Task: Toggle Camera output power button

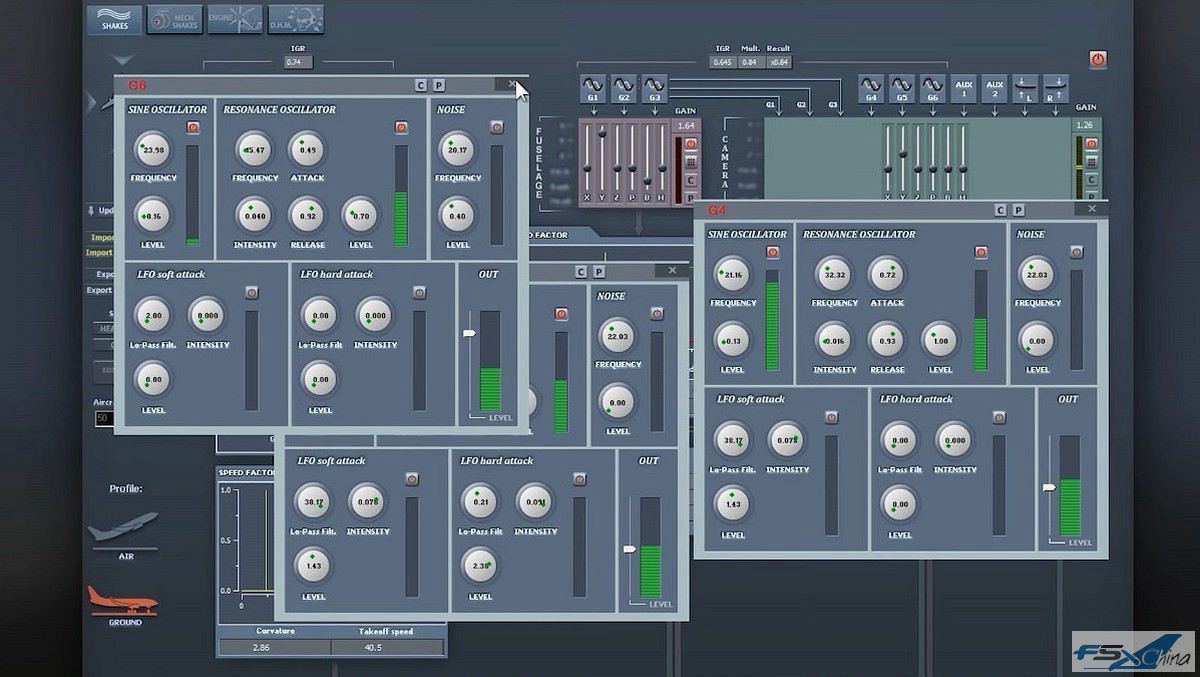Action: click(x=1092, y=144)
